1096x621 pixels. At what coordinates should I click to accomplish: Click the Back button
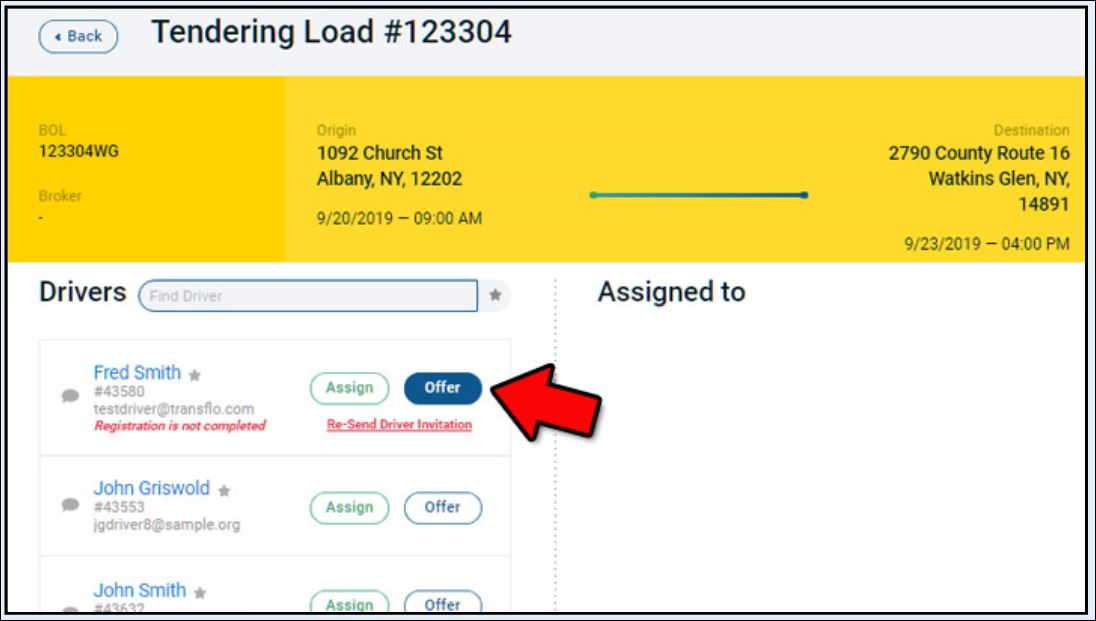coord(78,36)
